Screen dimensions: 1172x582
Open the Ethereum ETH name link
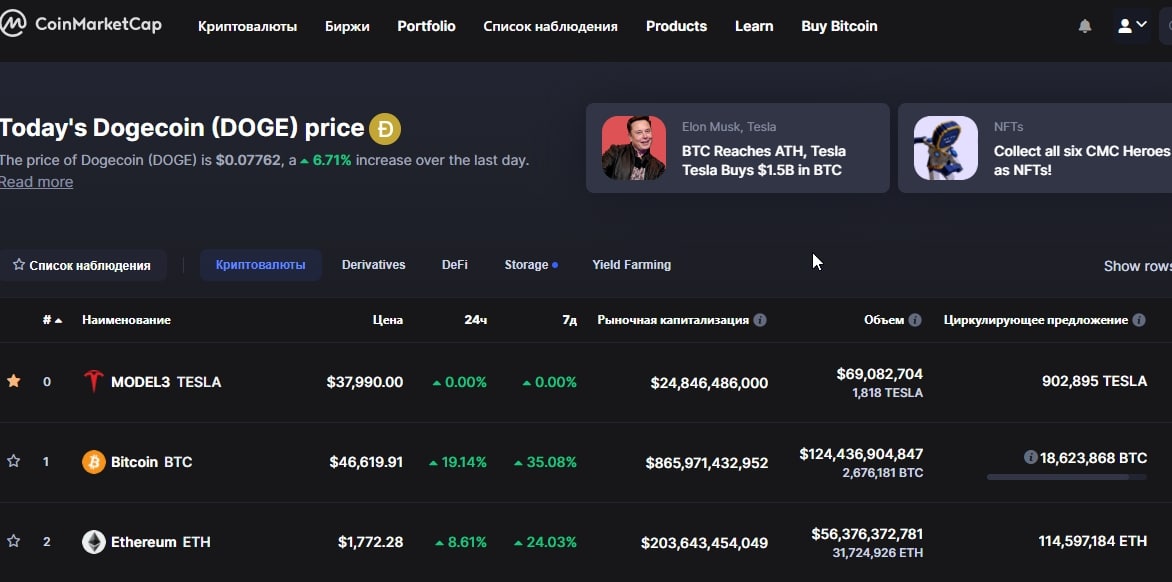pos(161,542)
